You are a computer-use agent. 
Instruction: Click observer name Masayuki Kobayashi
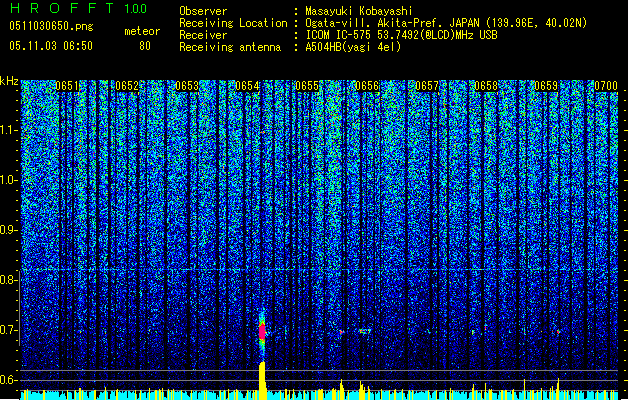(359, 11)
